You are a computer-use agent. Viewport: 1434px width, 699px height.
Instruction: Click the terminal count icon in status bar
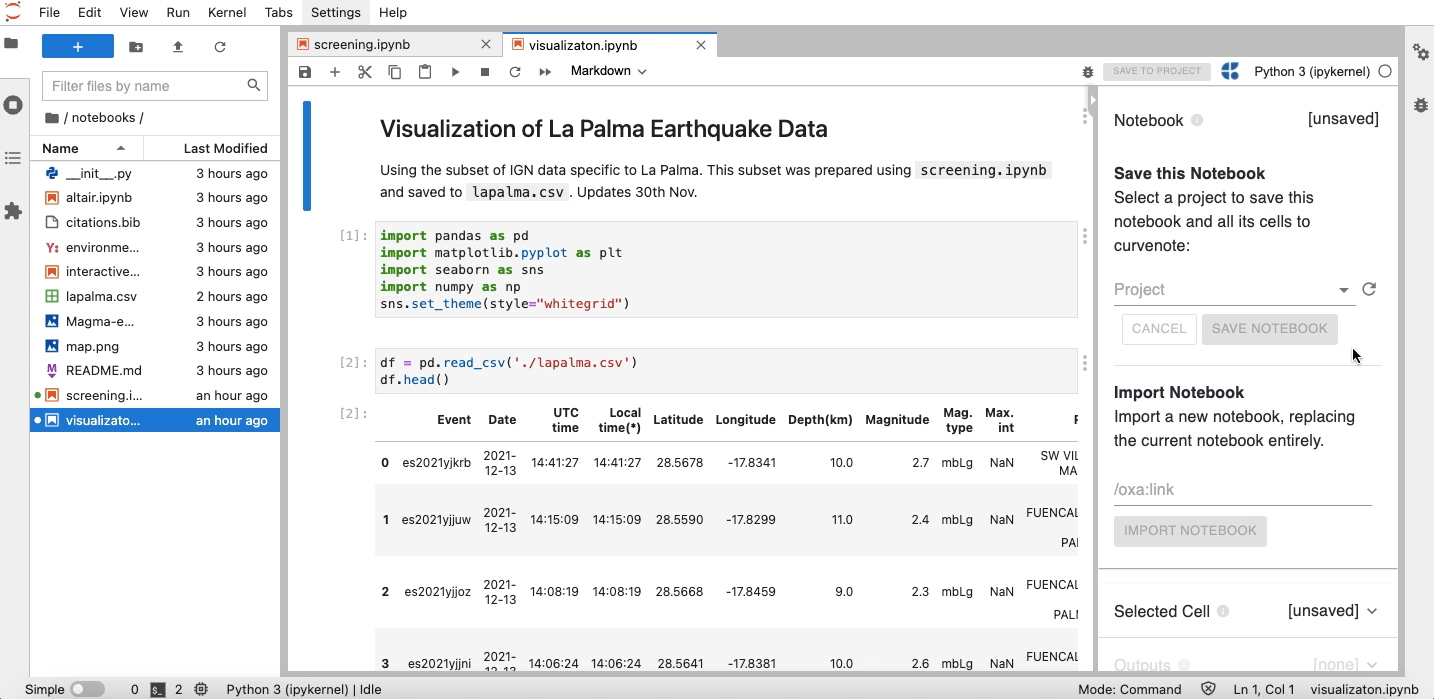point(158,689)
